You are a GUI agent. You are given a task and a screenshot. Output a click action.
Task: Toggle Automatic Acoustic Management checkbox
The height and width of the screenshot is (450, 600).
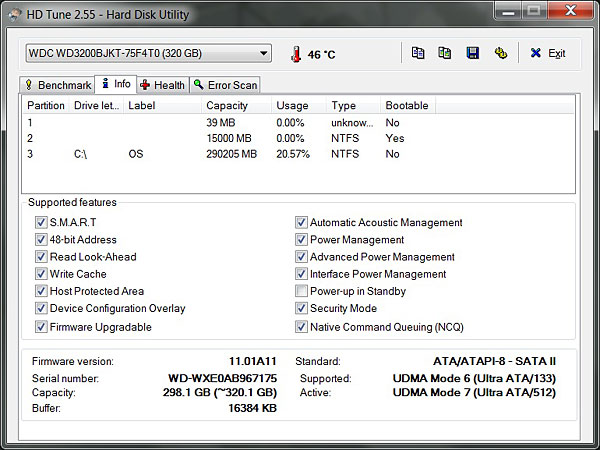point(301,222)
